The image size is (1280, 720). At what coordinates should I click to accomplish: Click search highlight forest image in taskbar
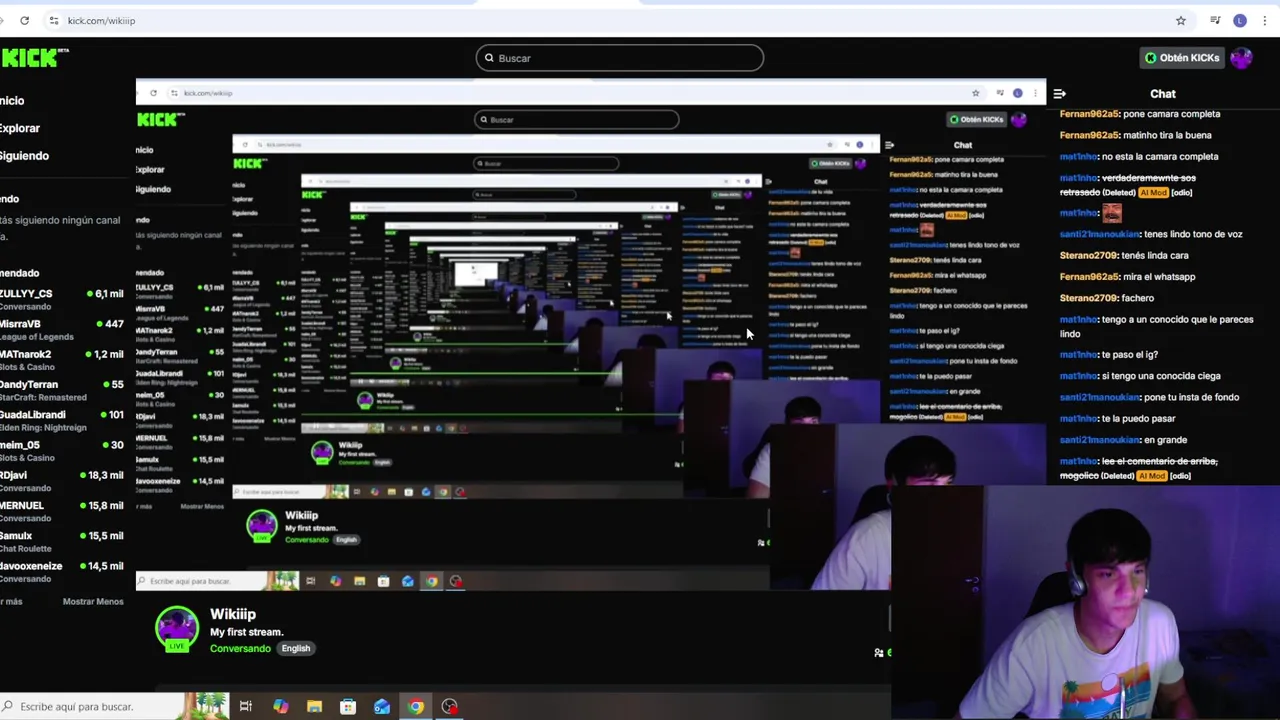(206, 706)
